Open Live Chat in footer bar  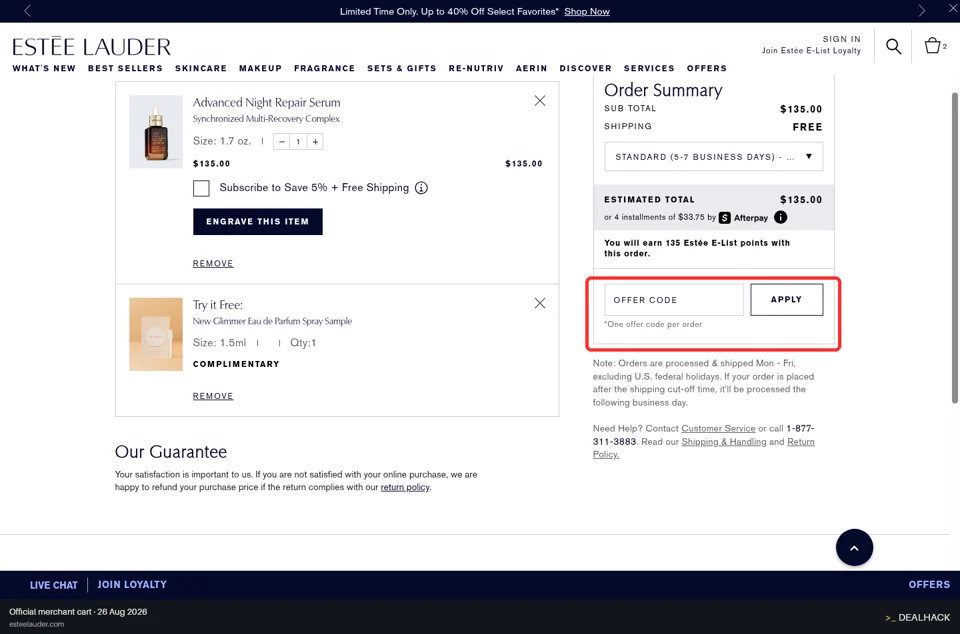54,585
